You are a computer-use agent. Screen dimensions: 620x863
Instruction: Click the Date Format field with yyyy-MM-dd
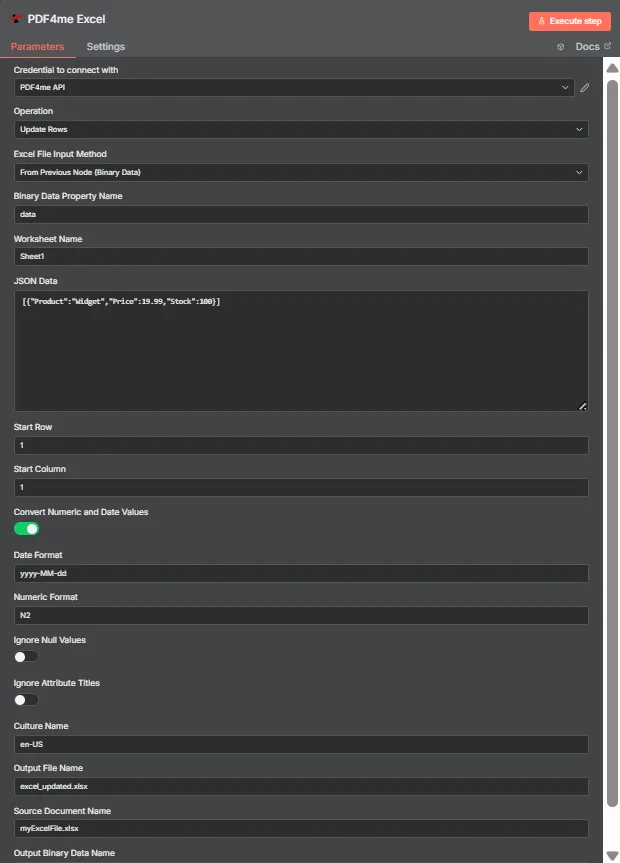301,573
